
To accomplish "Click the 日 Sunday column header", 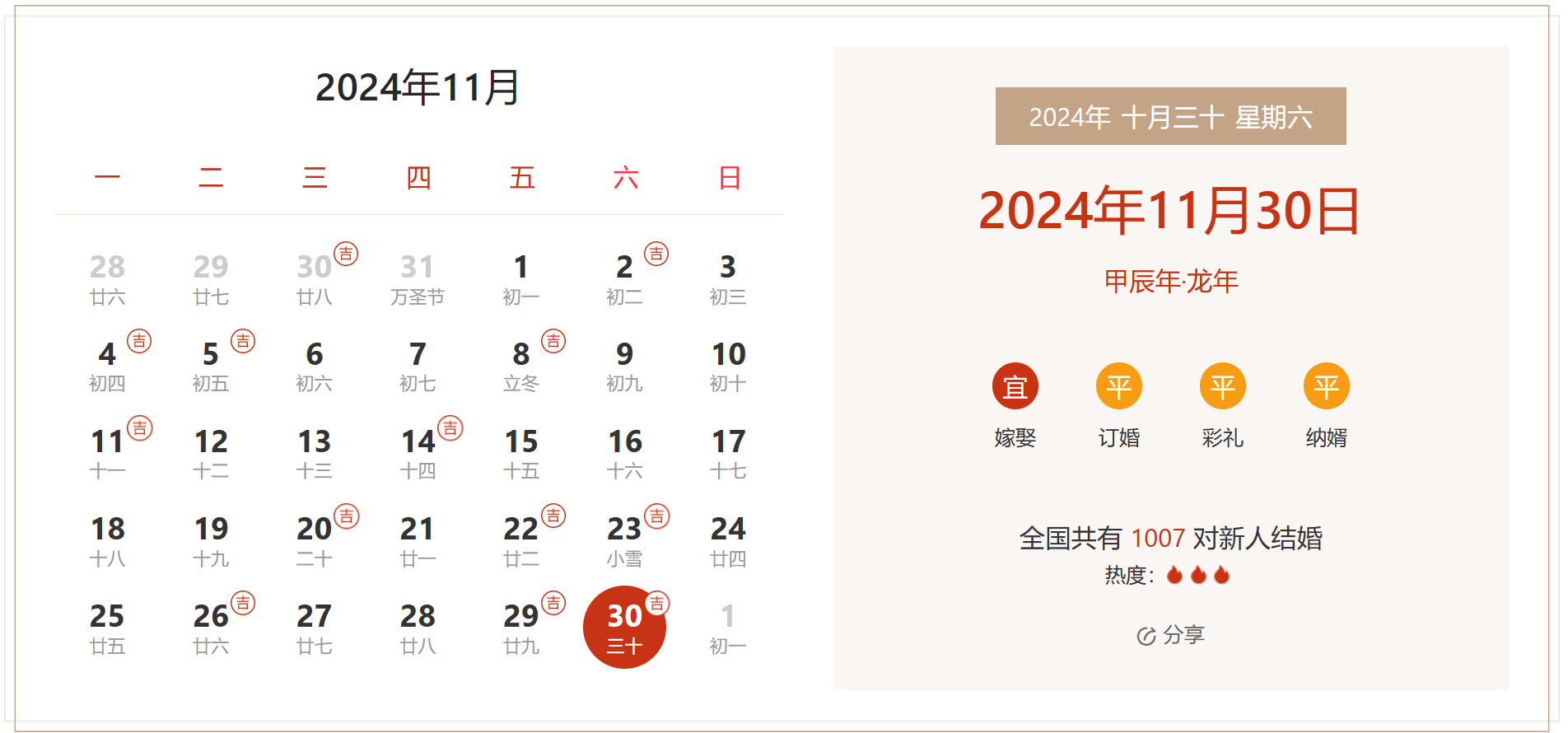I will coord(729,178).
